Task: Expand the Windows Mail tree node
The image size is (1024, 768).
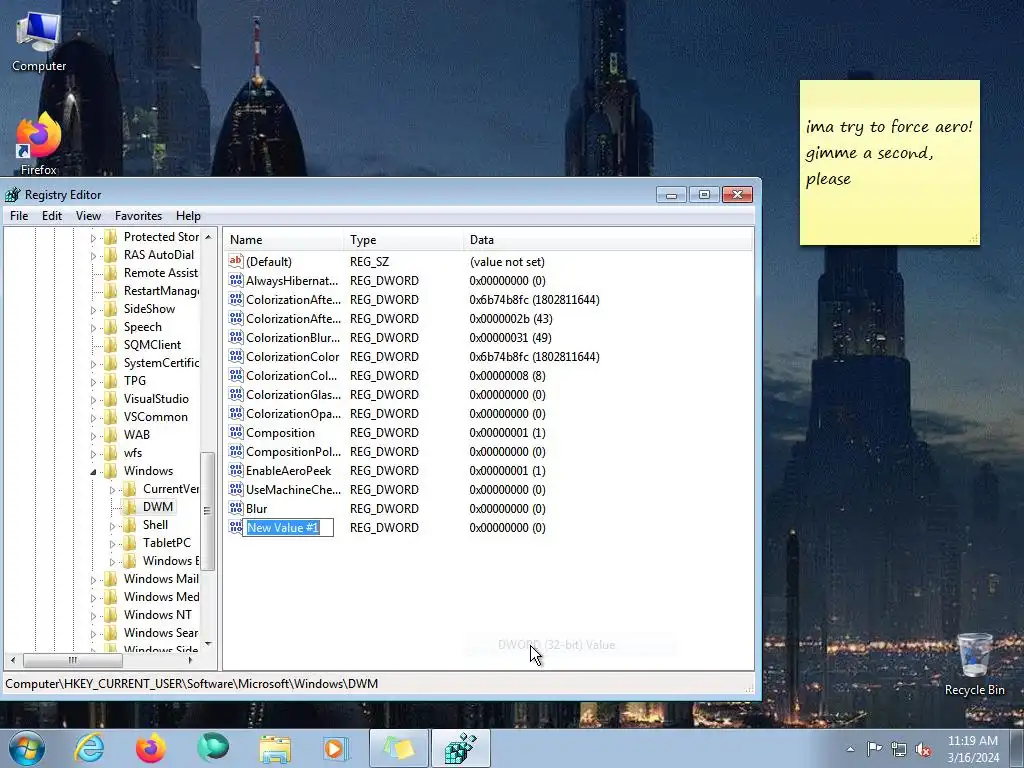Action: point(93,579)
